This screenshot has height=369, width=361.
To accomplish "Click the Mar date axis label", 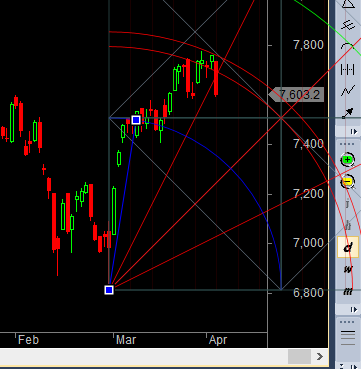I will [126, 340].
